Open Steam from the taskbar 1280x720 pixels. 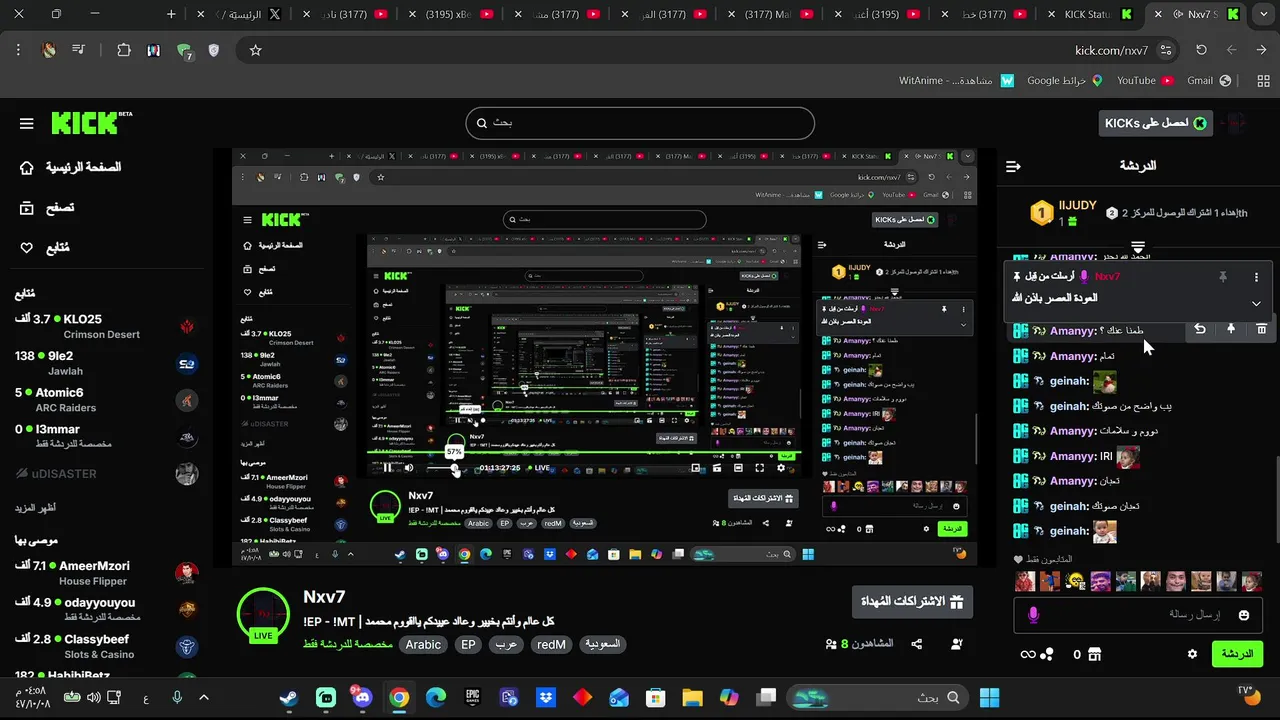coord(288,697)
